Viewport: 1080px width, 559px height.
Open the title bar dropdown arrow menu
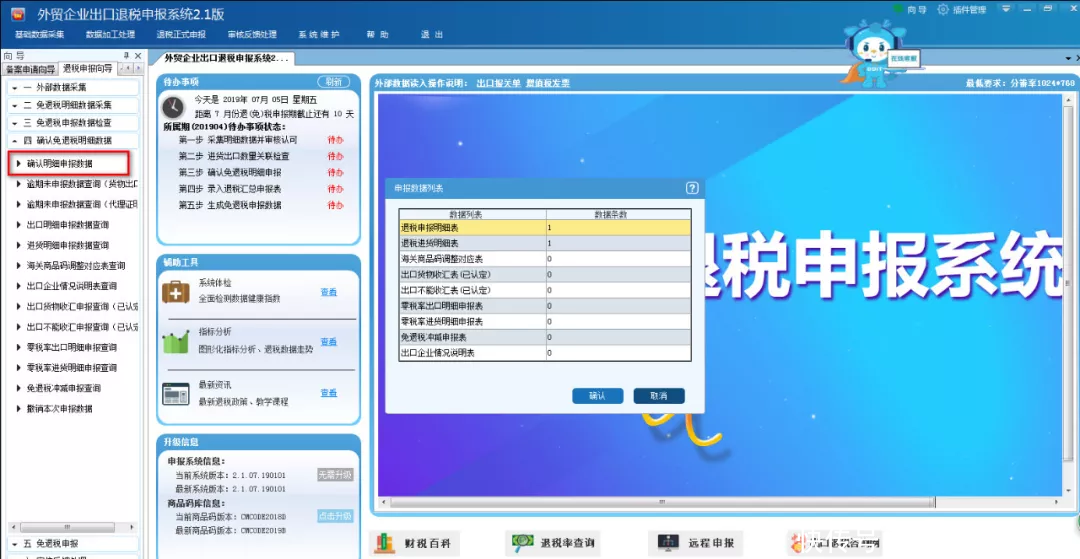[1006, 9]
